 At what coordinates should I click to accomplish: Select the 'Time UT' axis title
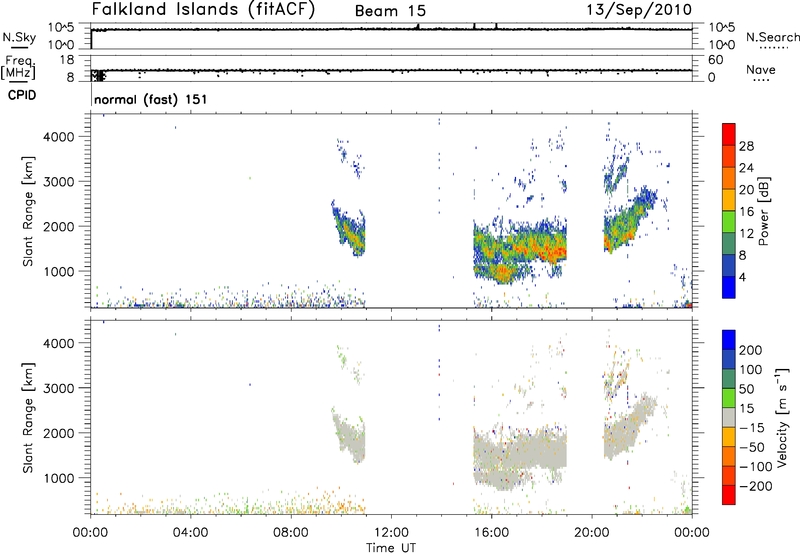(x=391, y=547)
